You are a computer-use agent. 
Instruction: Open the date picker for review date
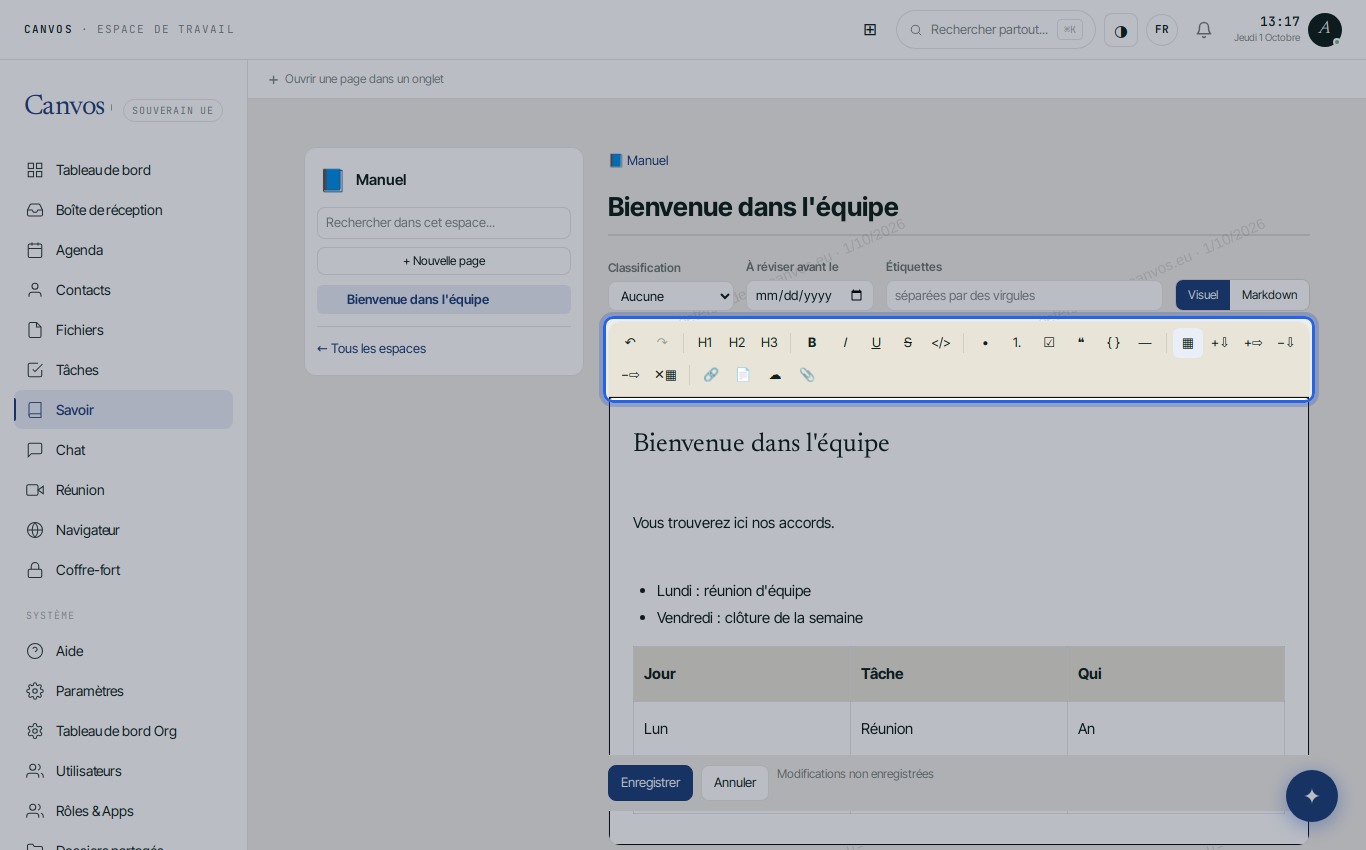(x=856, y=296)
